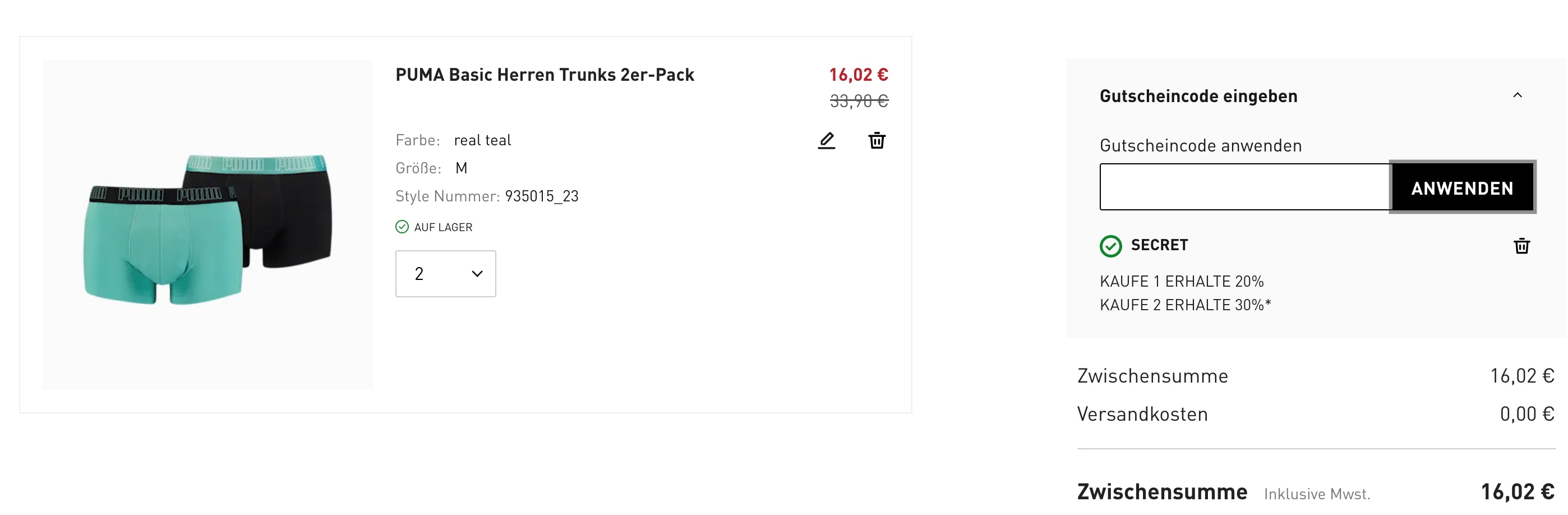The image size is (1568, 515).
Task: Click the struck-through 33,90 € original price
Action: click(859, 101)
